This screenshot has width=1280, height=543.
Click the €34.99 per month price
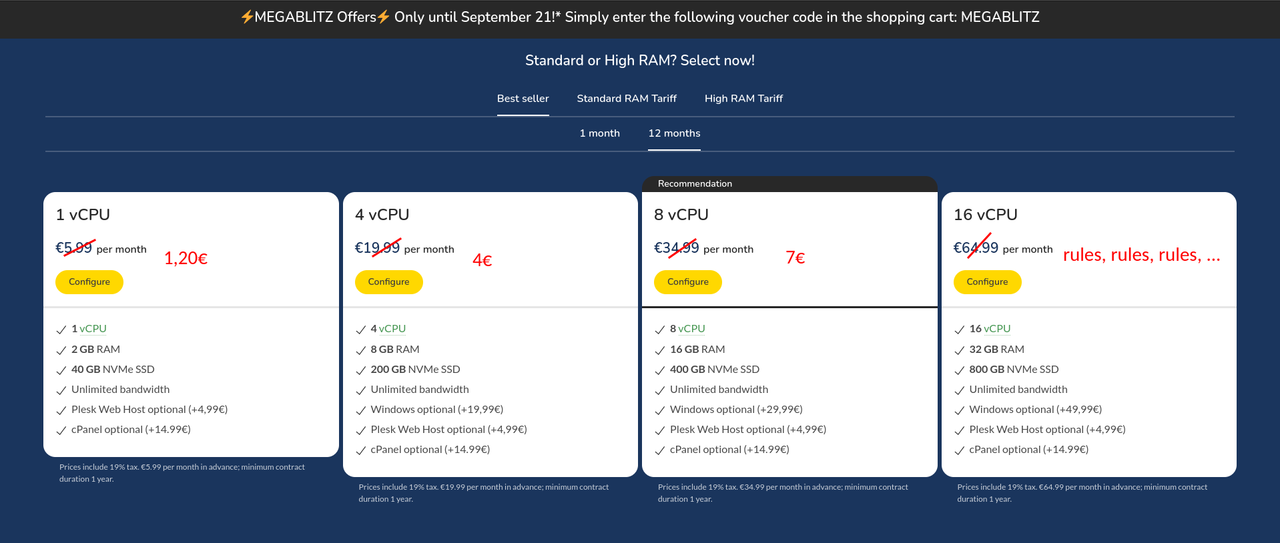coord(704,248)
